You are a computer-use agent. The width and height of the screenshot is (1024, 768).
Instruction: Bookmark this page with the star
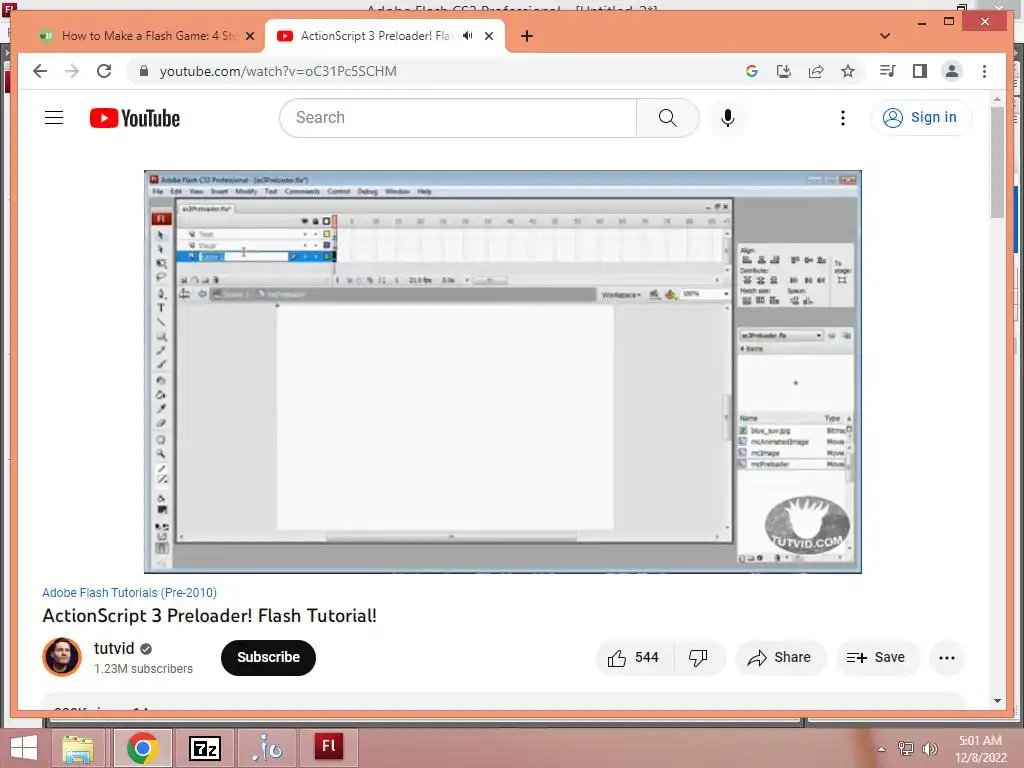(x=848, y=71)
